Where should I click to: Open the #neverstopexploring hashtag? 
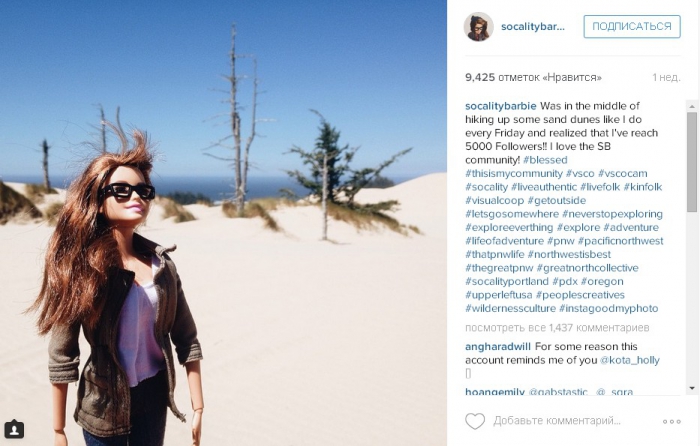(x=612, y=214)
